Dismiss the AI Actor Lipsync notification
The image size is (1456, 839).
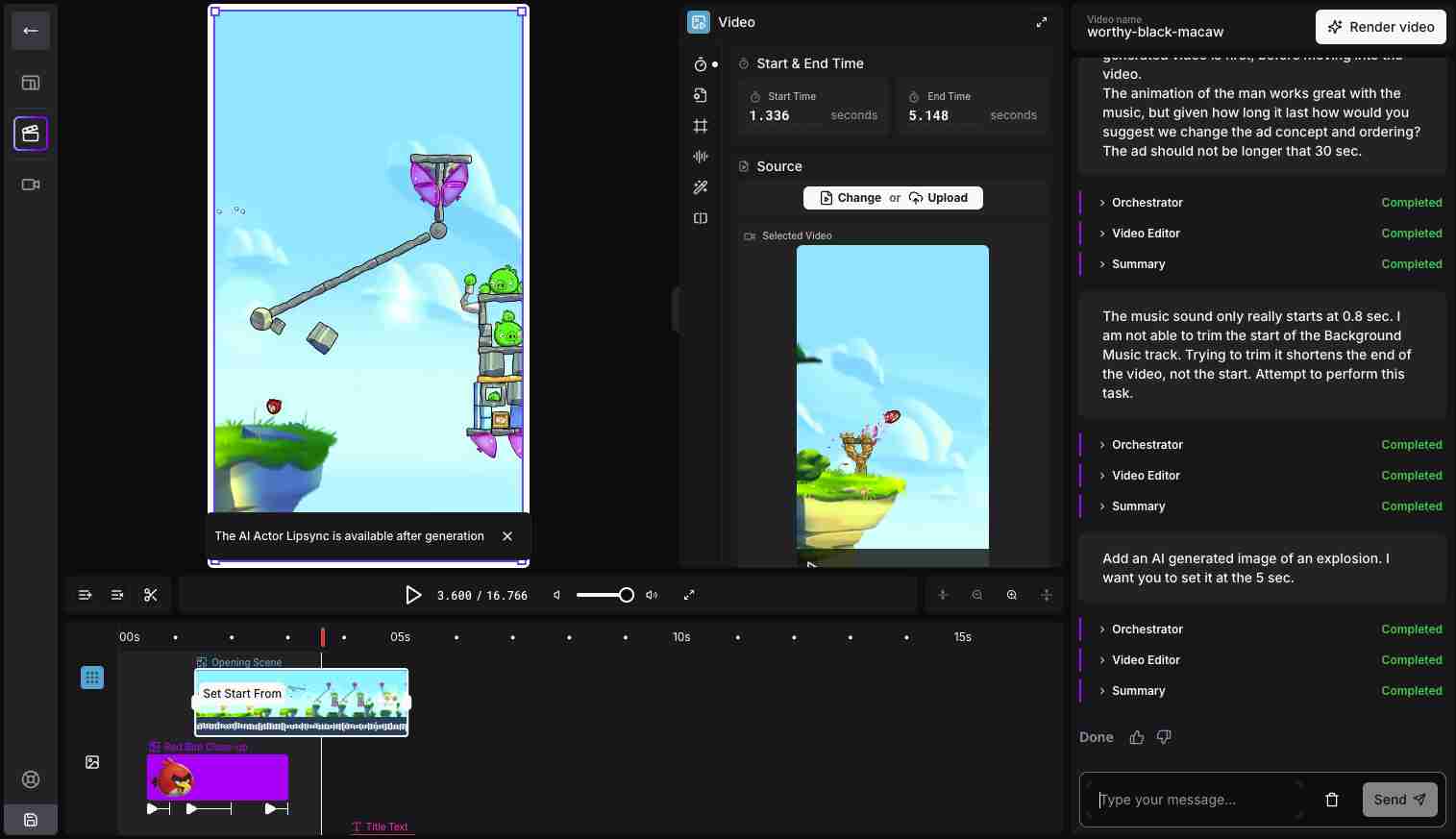[507, 536]
